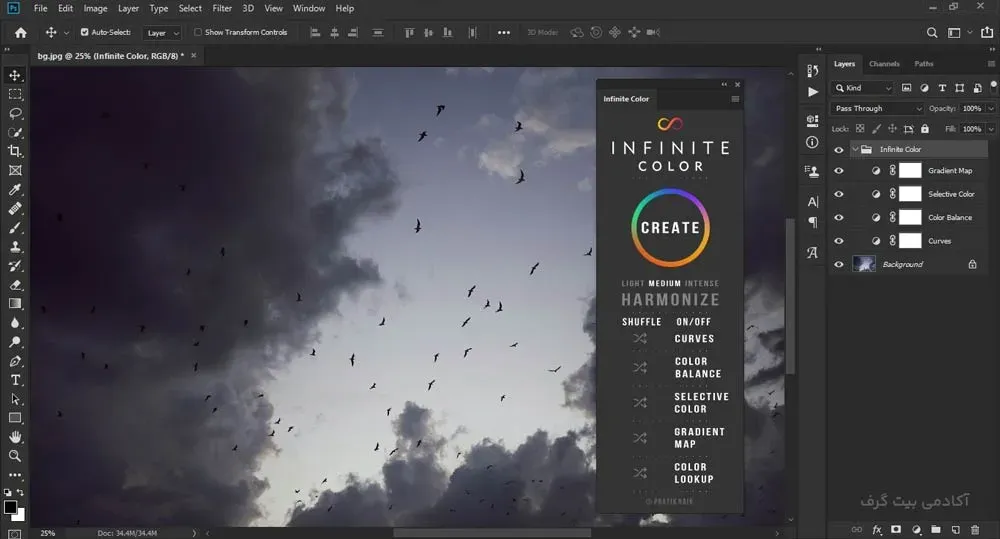Hide the Background layer
Viewport: 1000px width, 539px height.
(839, 264)
